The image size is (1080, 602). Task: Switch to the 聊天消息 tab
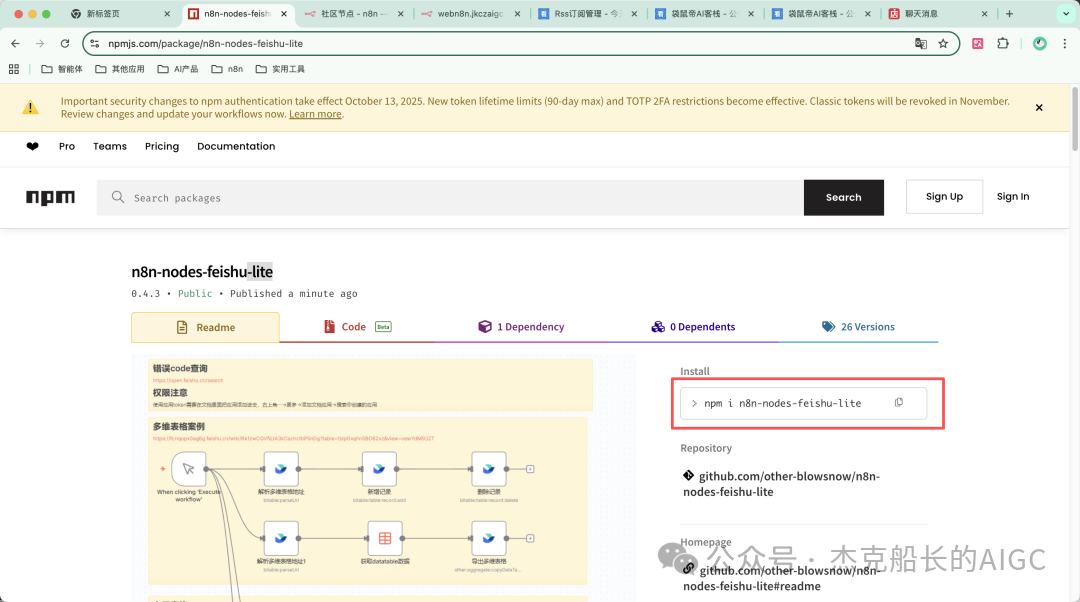938,14
